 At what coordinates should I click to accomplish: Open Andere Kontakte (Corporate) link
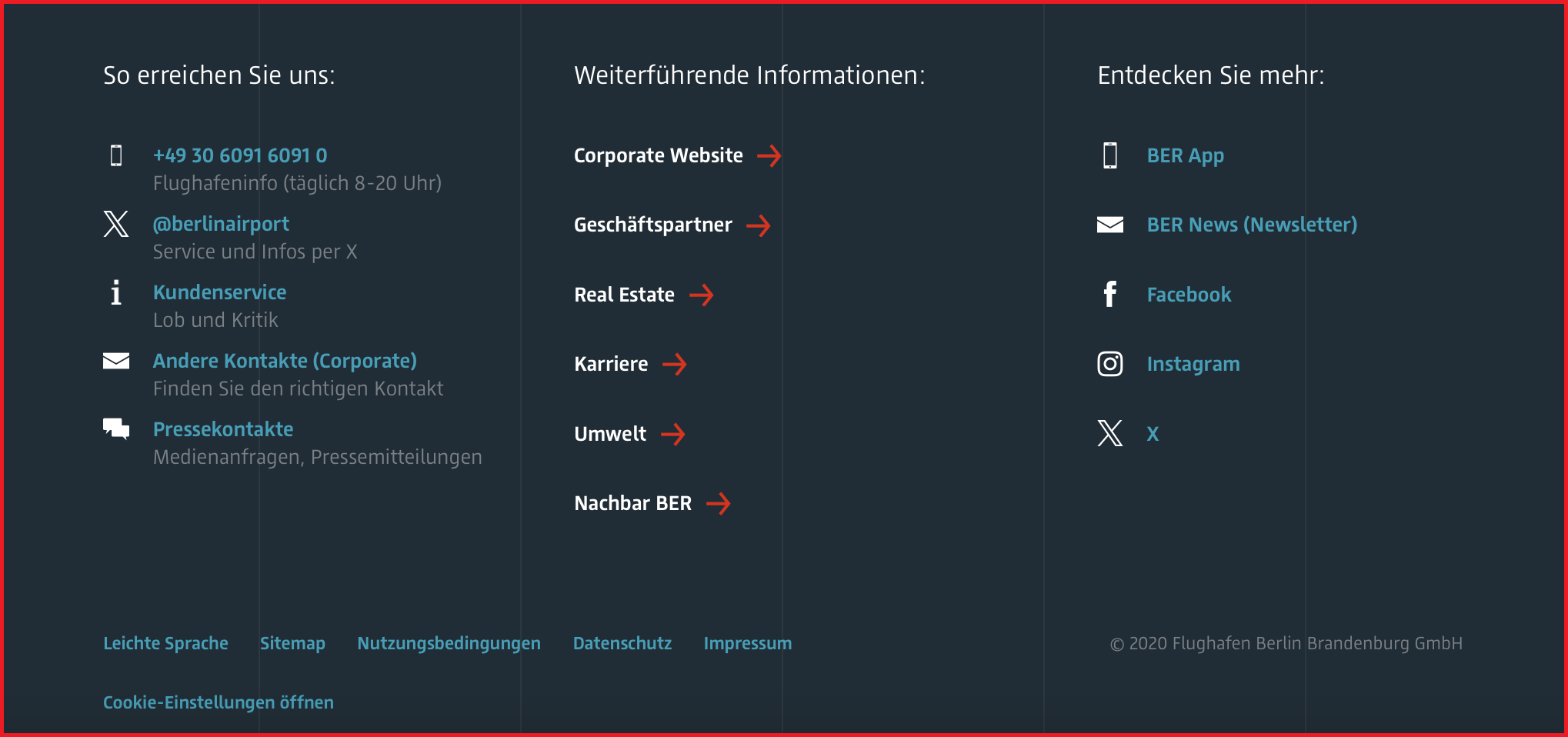(x=285, y=361)
